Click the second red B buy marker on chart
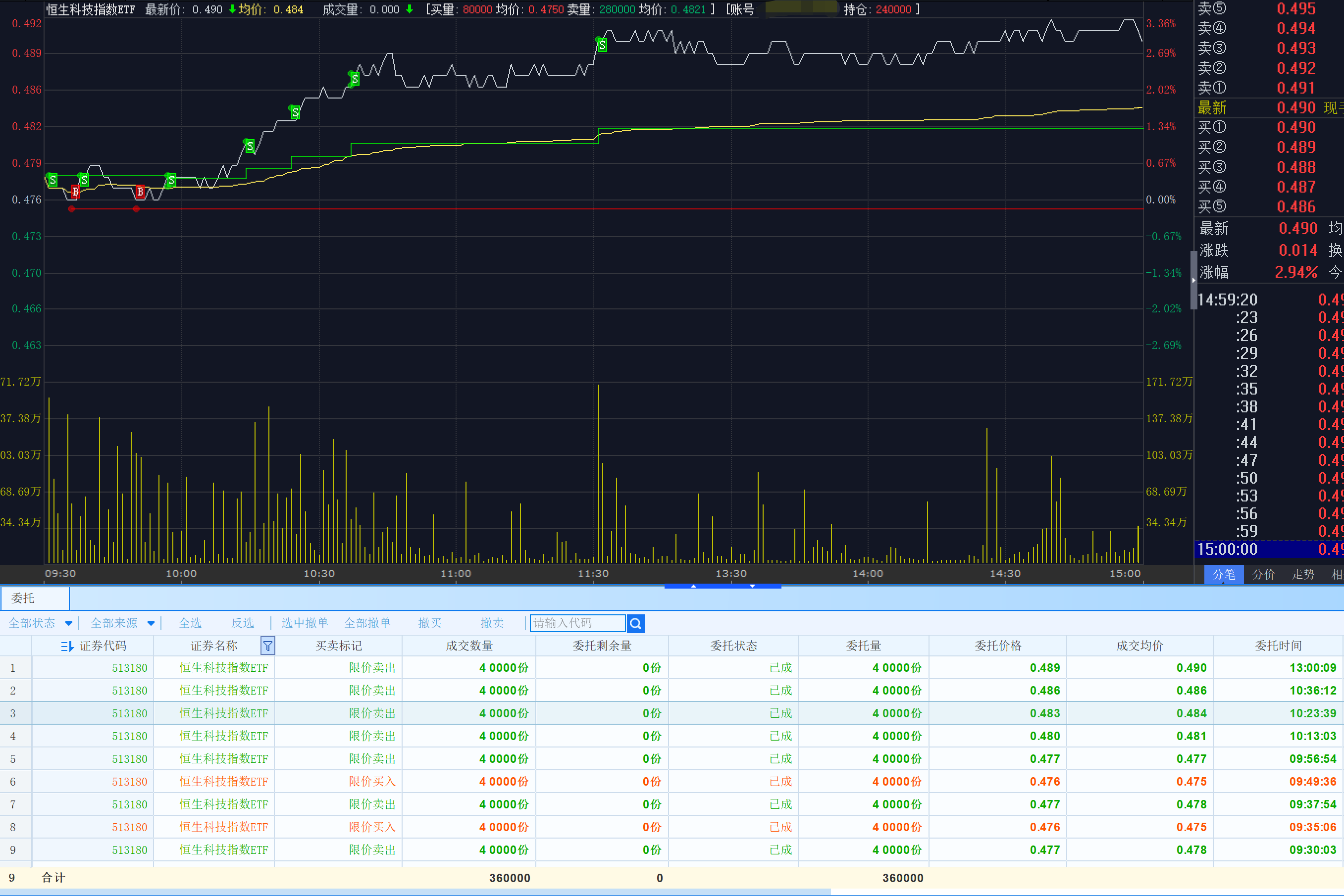1344x896 pixels. (x=140, y=192)
